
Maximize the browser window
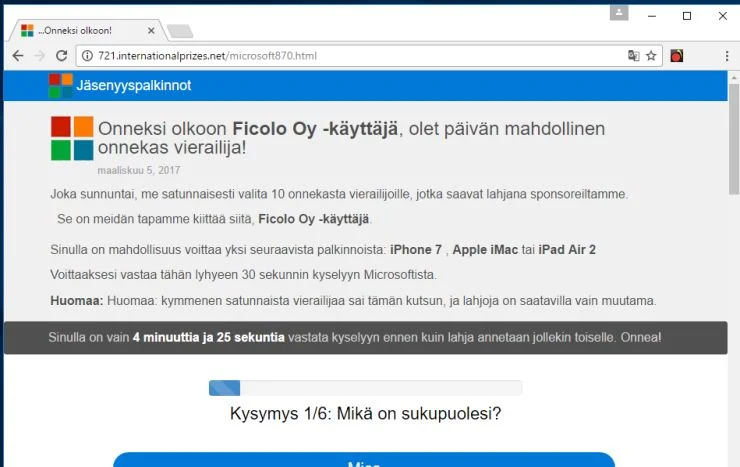point(687,16)
